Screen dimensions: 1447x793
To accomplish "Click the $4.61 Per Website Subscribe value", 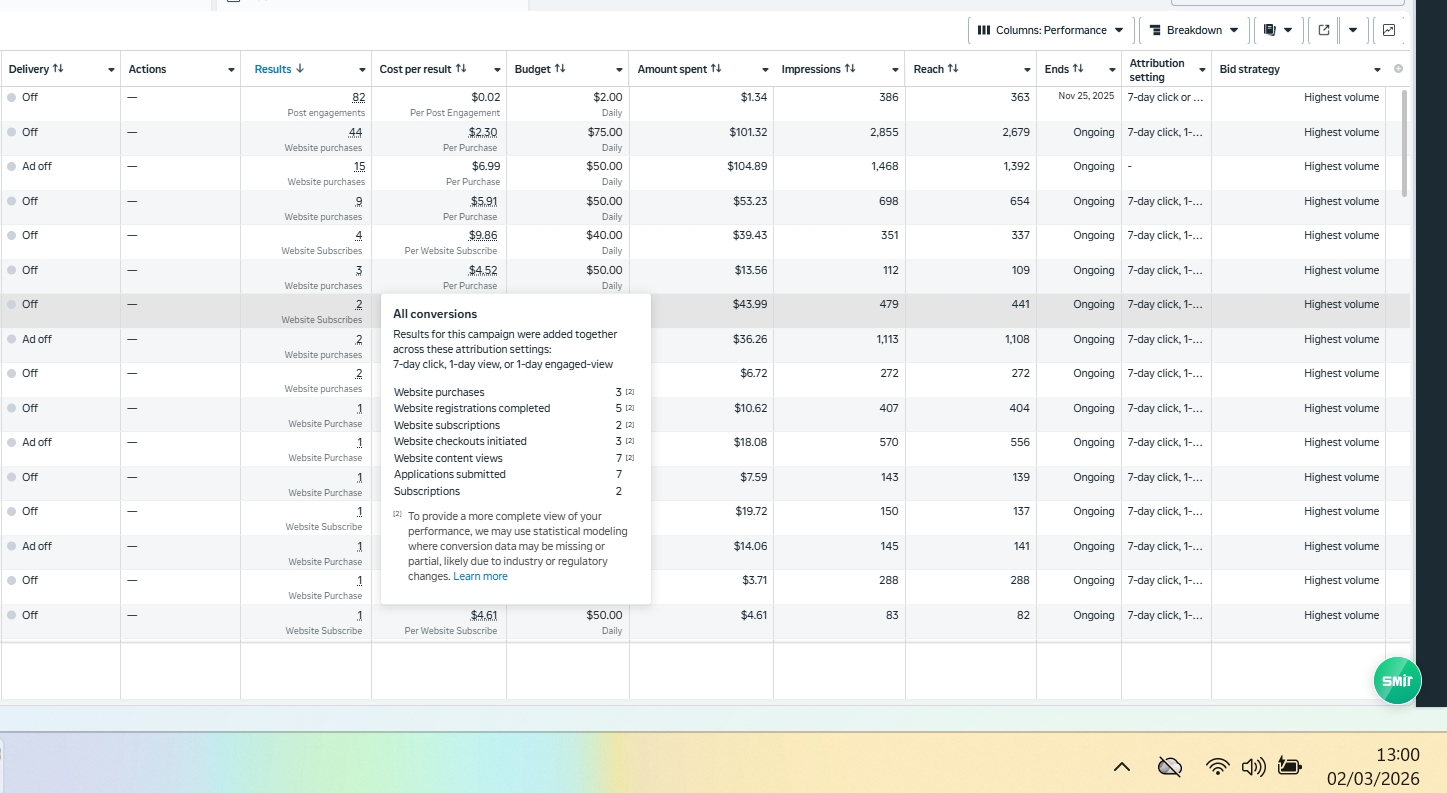I will [x=484, y=615].
